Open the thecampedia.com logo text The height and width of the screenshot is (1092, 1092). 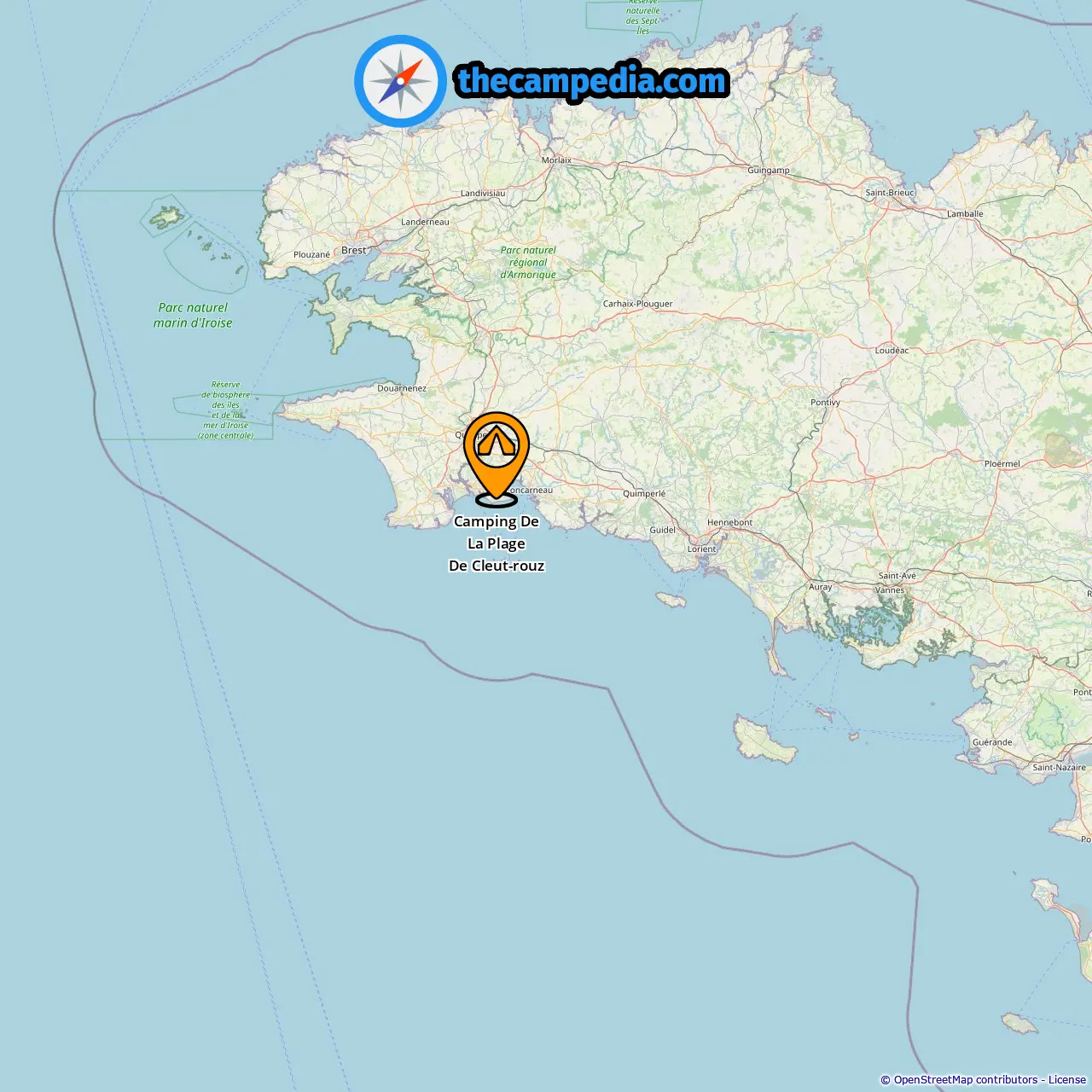click(x=592, y=81)
